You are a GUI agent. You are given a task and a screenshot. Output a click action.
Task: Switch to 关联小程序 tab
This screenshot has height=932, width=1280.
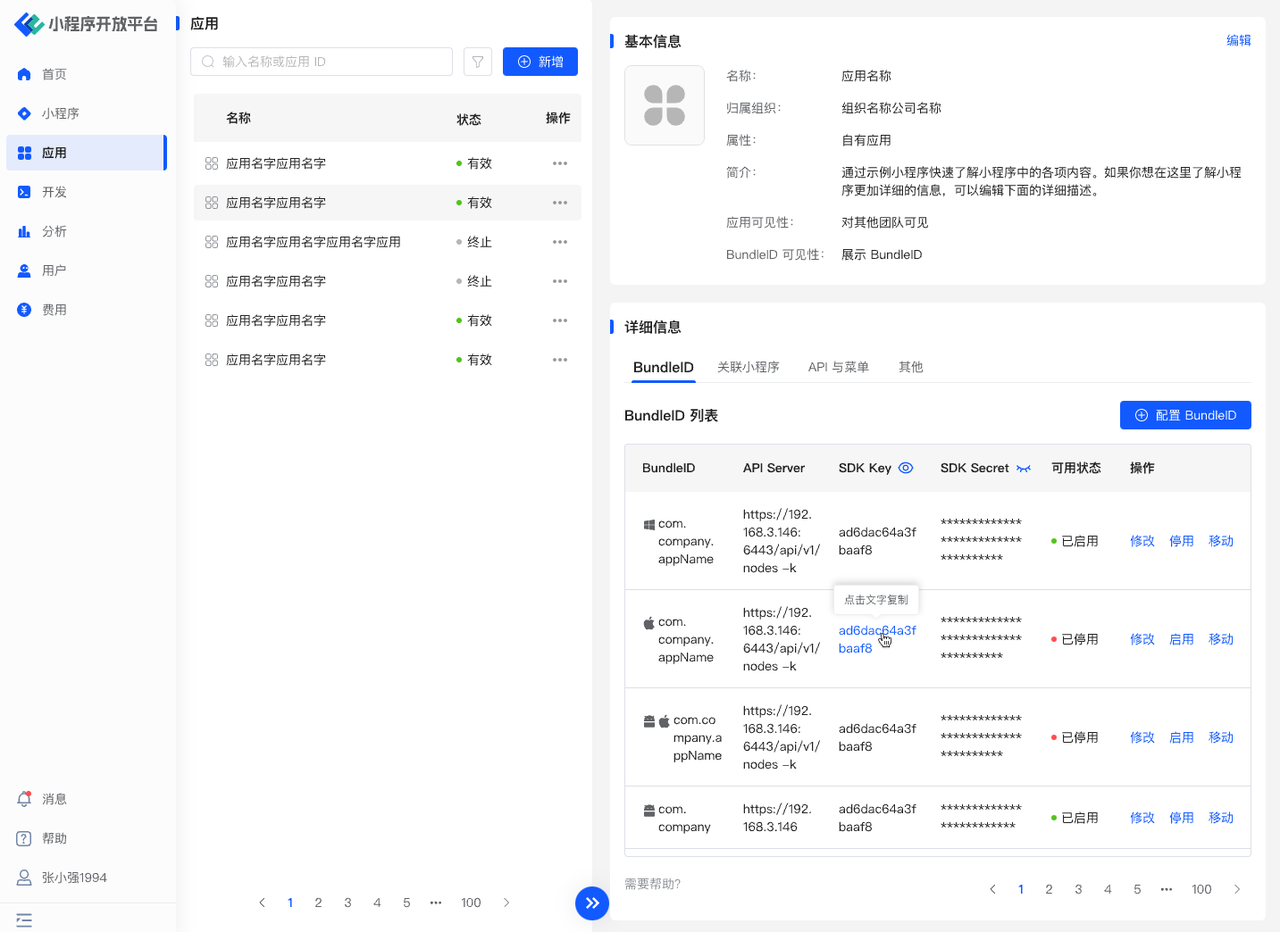(748, 367)
